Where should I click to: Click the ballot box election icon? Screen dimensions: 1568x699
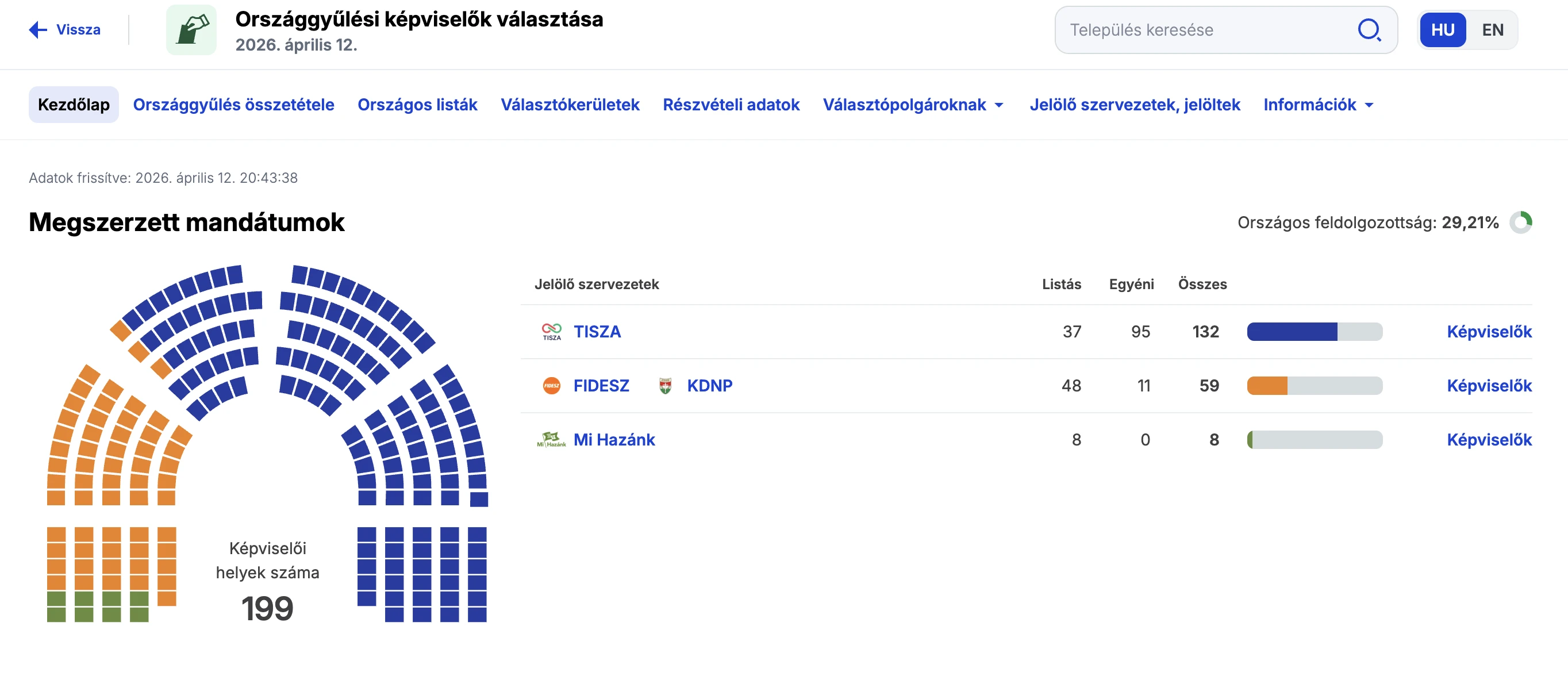click(x=191, y=30)
